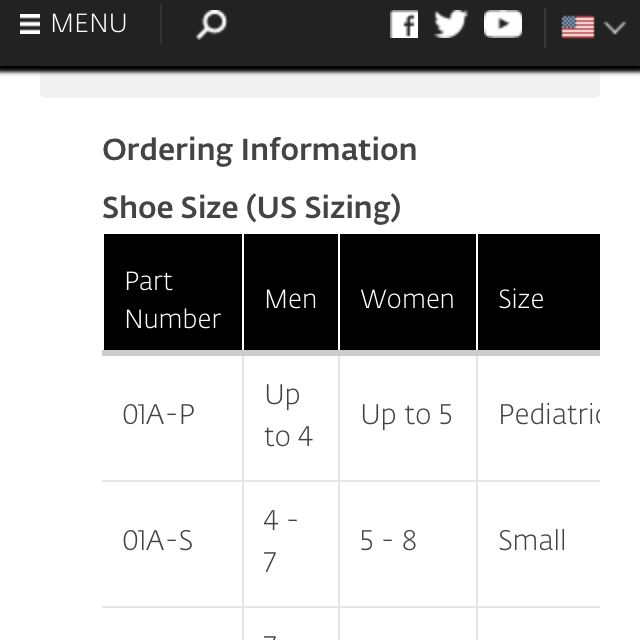Open the Twitter bird icon
640x640 pixels.
coord(451,24)
